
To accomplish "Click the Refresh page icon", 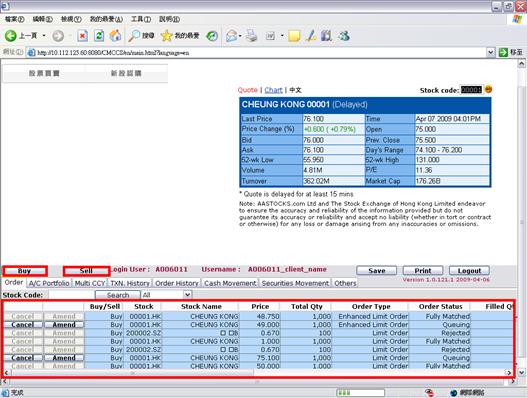I will (x=99, y=36).
